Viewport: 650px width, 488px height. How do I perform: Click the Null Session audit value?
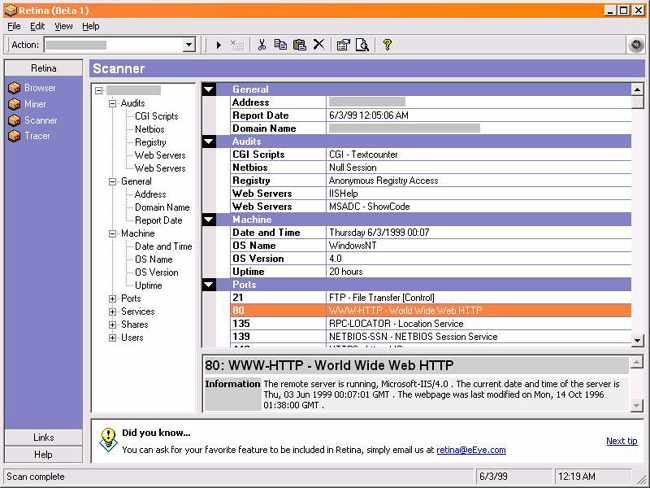click(353, 168)
